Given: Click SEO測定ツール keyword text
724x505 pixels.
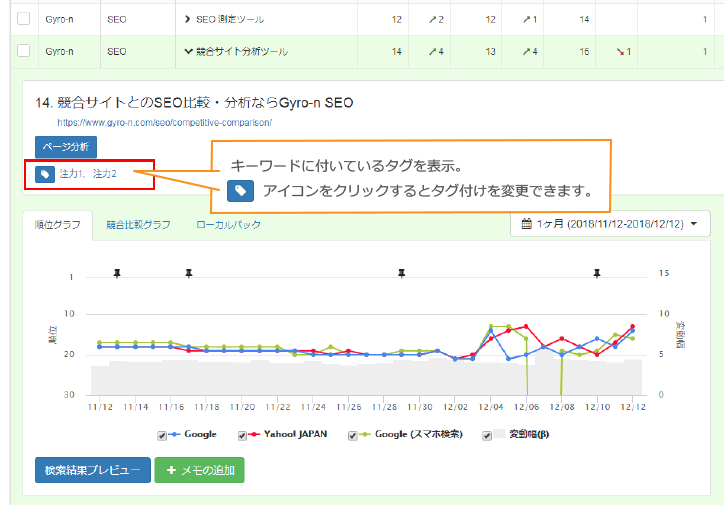Looking at the screenshot, I should tap(230, 19).
